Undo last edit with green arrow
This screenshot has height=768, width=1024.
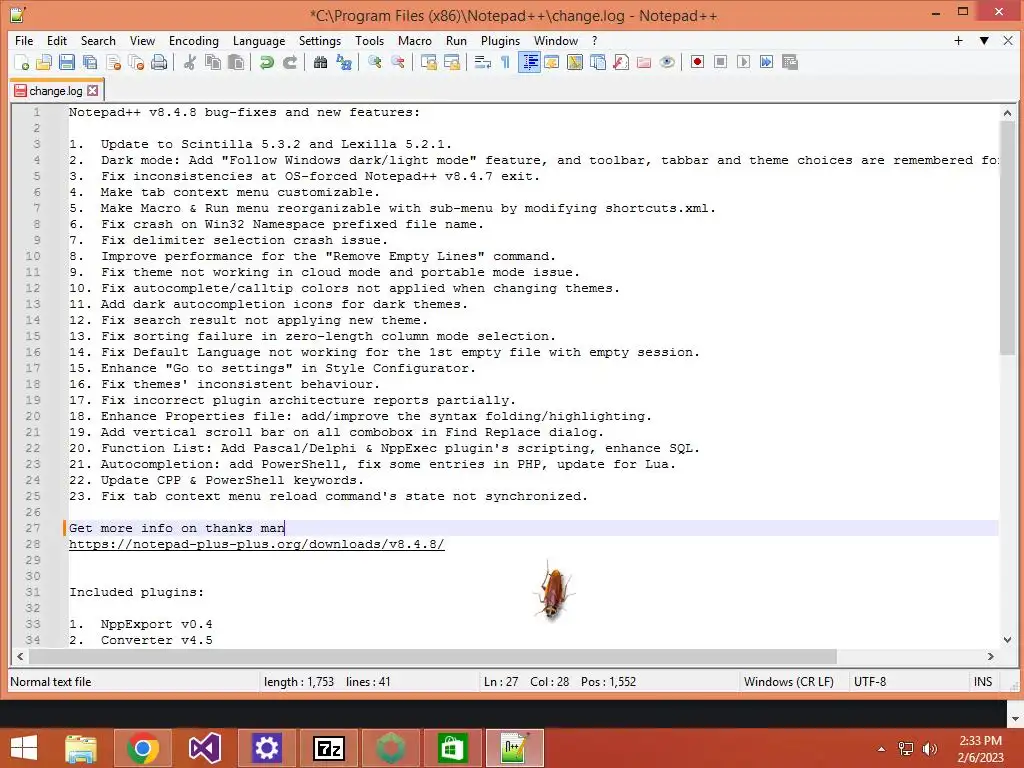tap(266, 62)
